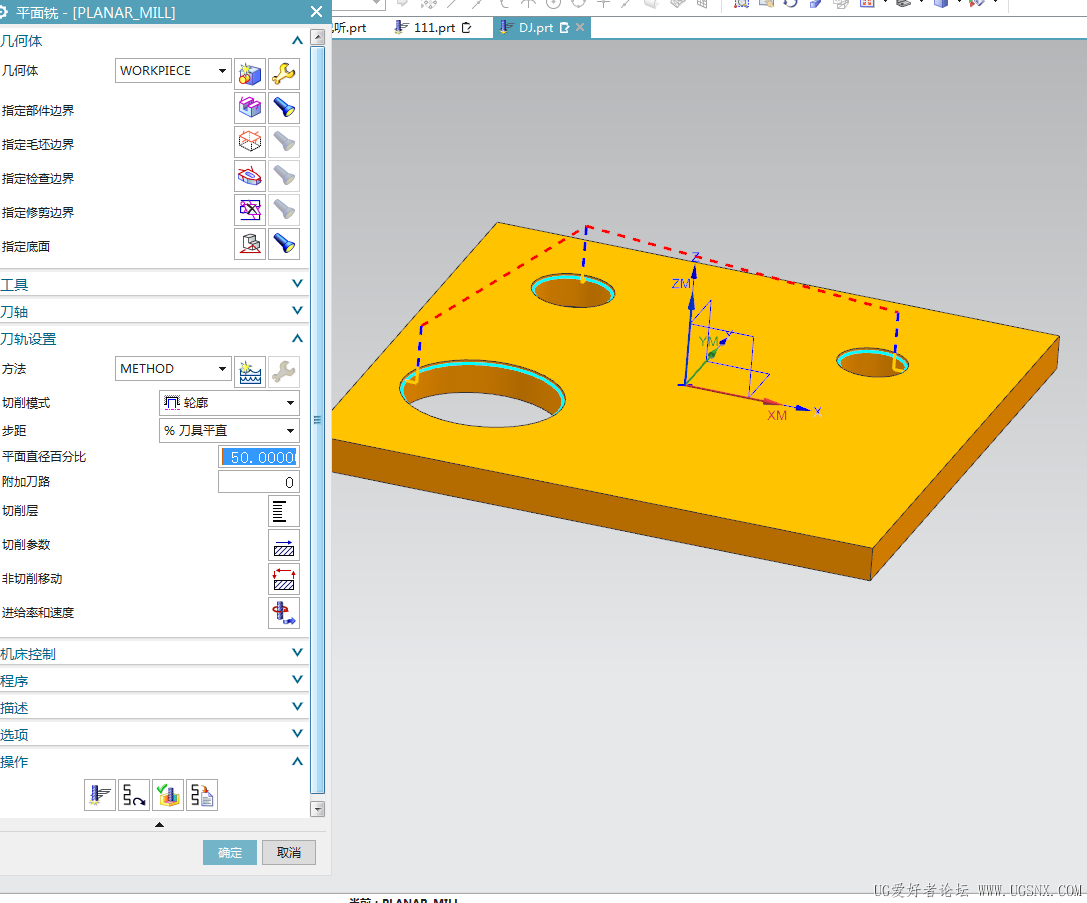The height and width of the screenshot is (903, 1087).
Task: Collapse the path settings (刀轨设置) section
Action: point(297,338)
